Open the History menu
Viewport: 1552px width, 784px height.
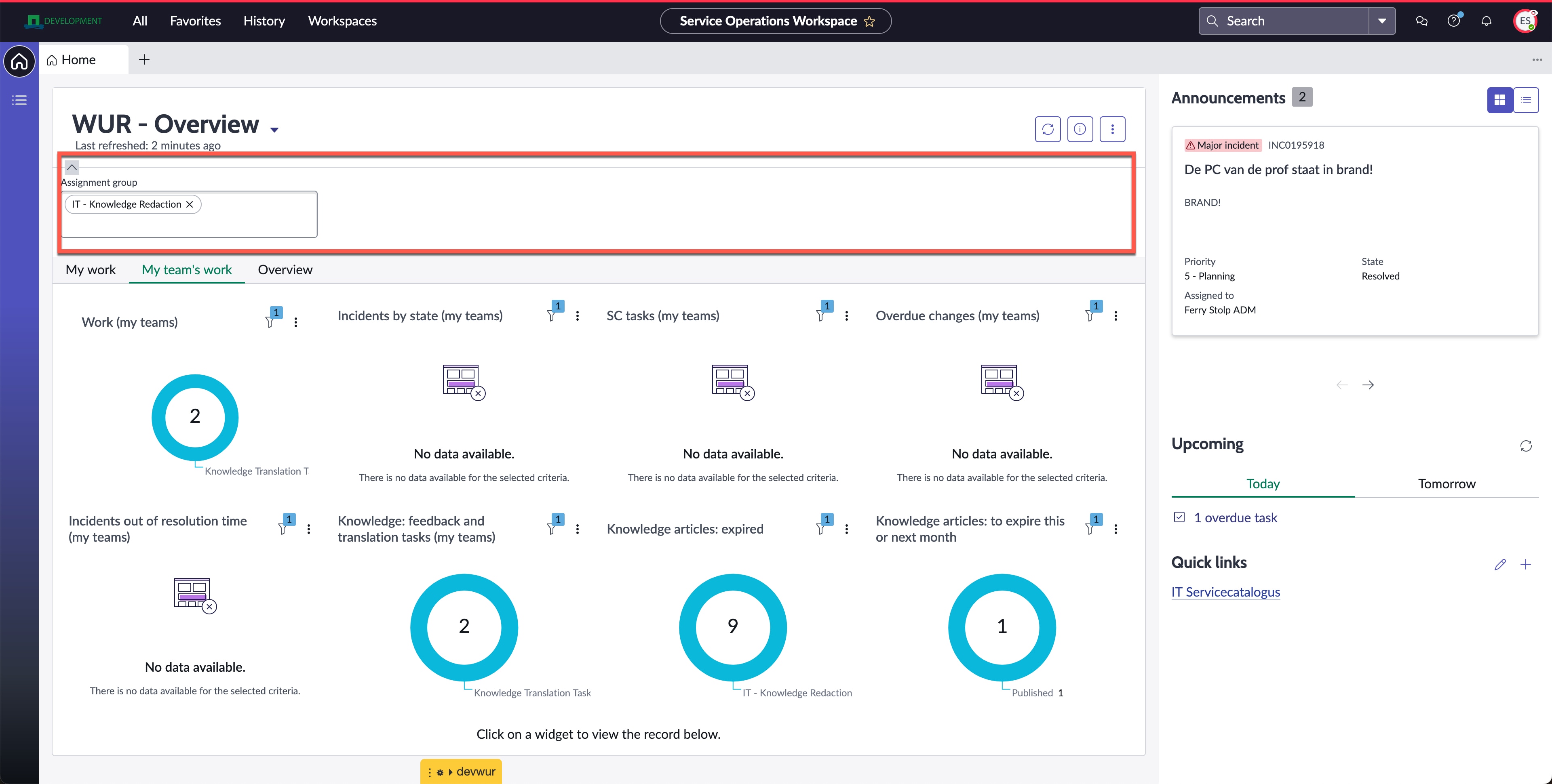tap(264, 21)
